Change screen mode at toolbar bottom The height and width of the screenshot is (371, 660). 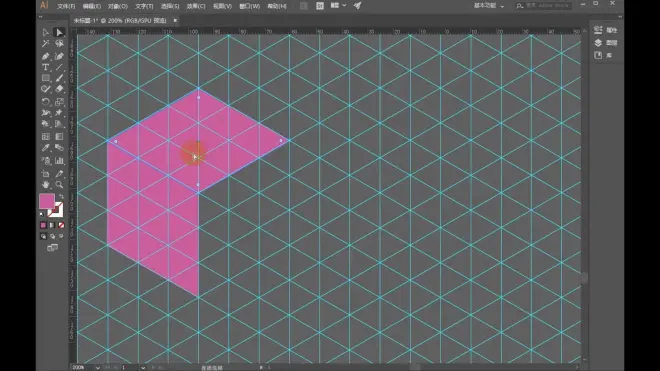click(52, 248)
